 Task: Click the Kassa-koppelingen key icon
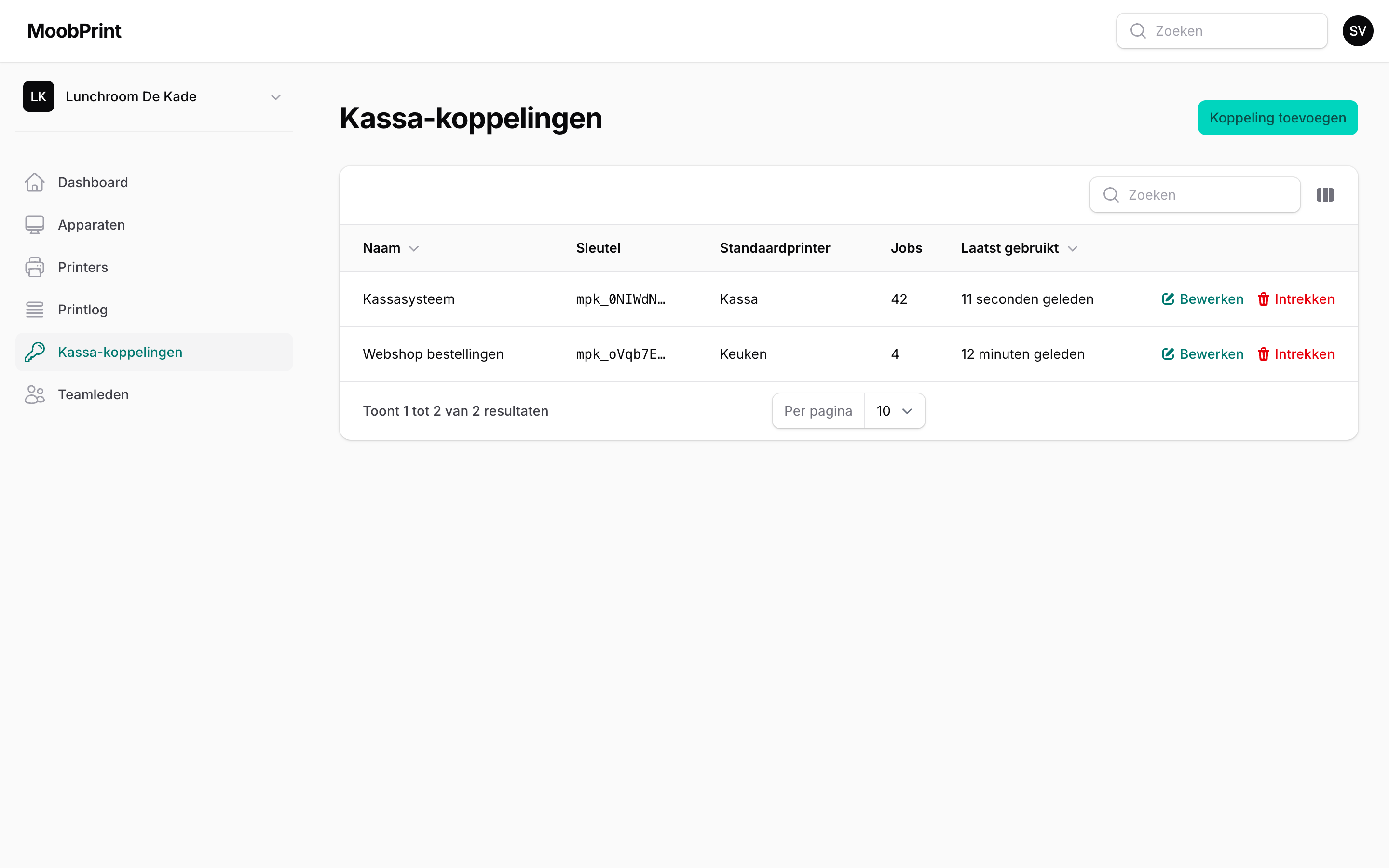(34, 353)
